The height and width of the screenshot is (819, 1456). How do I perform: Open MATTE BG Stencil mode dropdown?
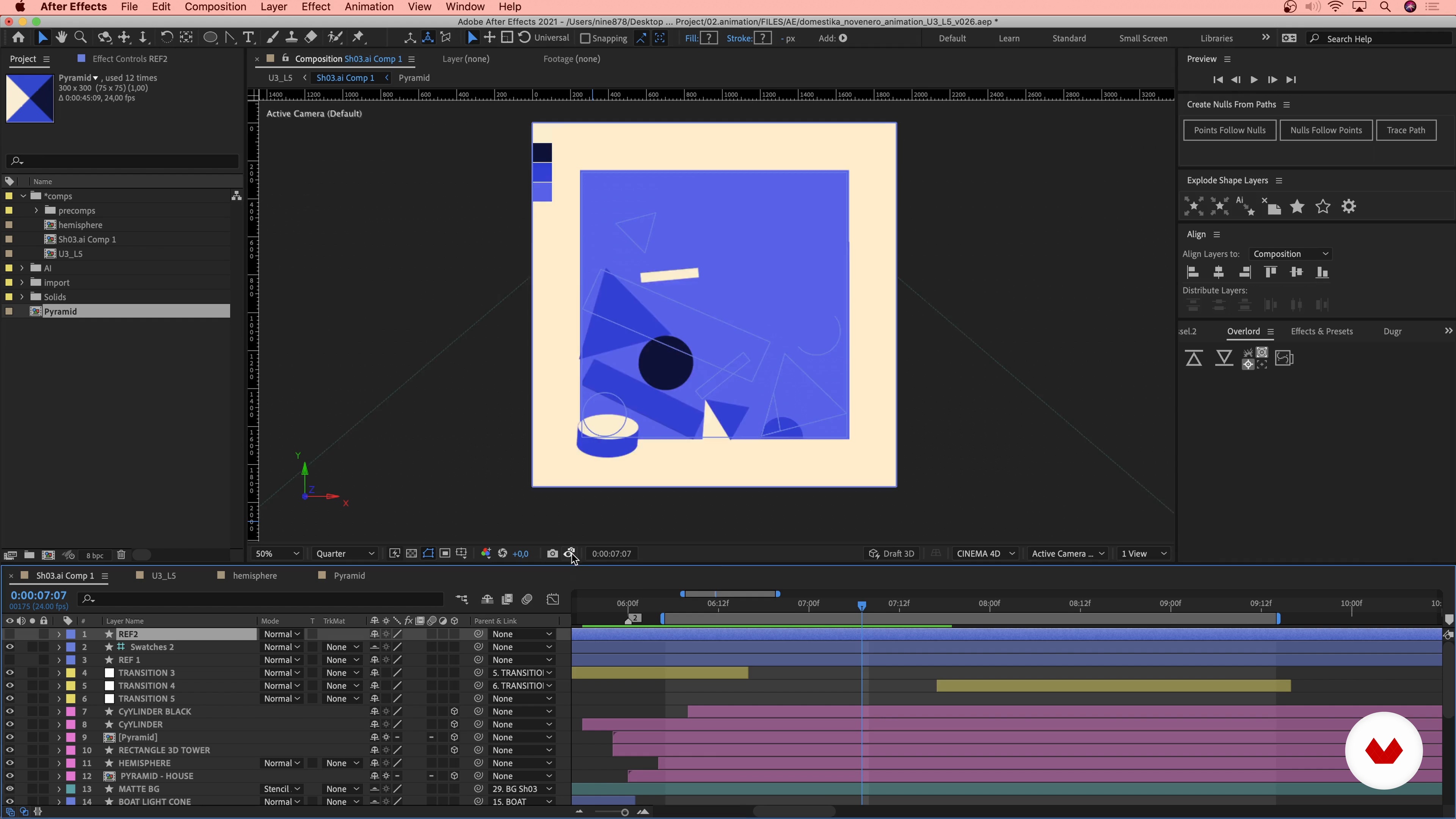tap(281, 789)
